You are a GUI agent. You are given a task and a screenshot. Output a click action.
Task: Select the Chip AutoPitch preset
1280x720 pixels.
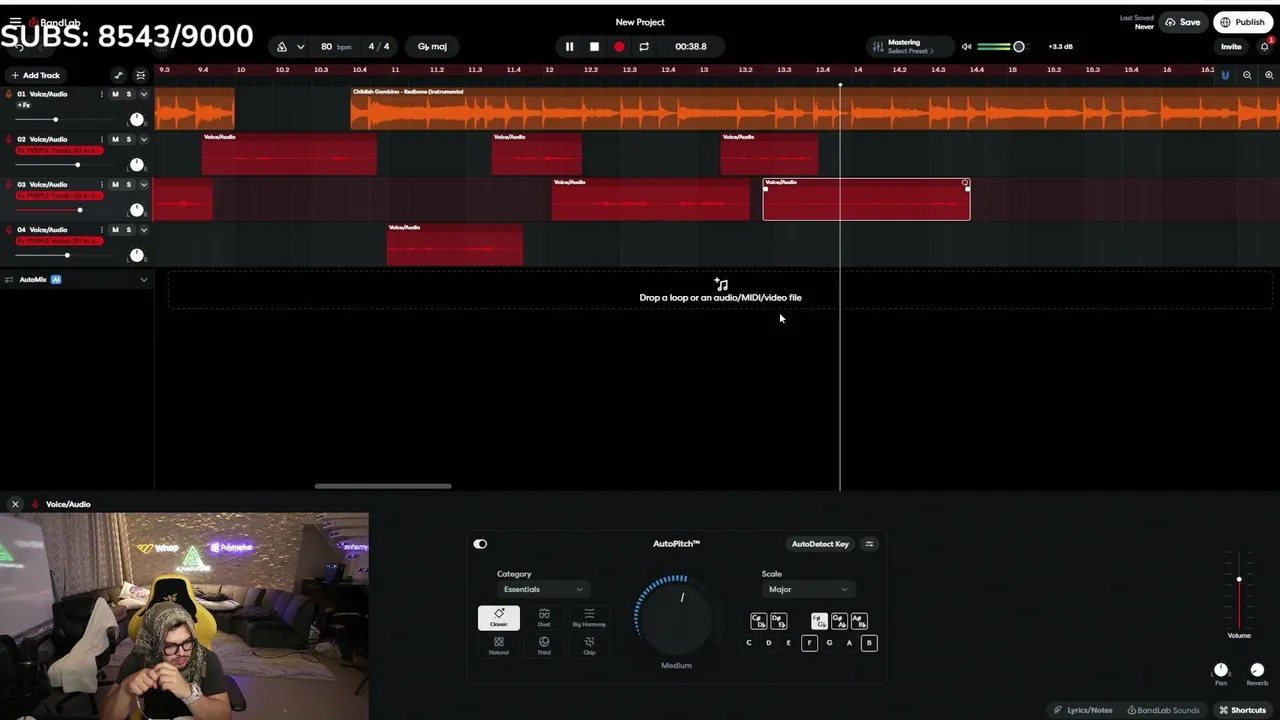point(589,646)
